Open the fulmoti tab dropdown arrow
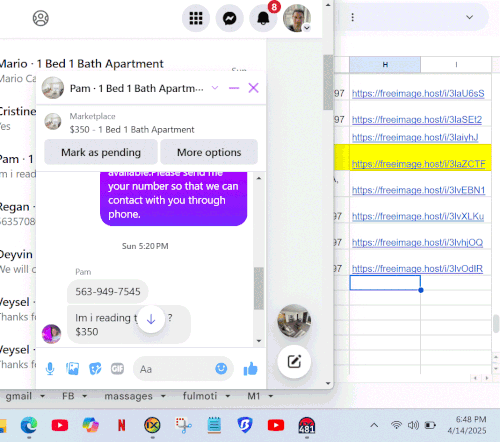 (228, 396)
